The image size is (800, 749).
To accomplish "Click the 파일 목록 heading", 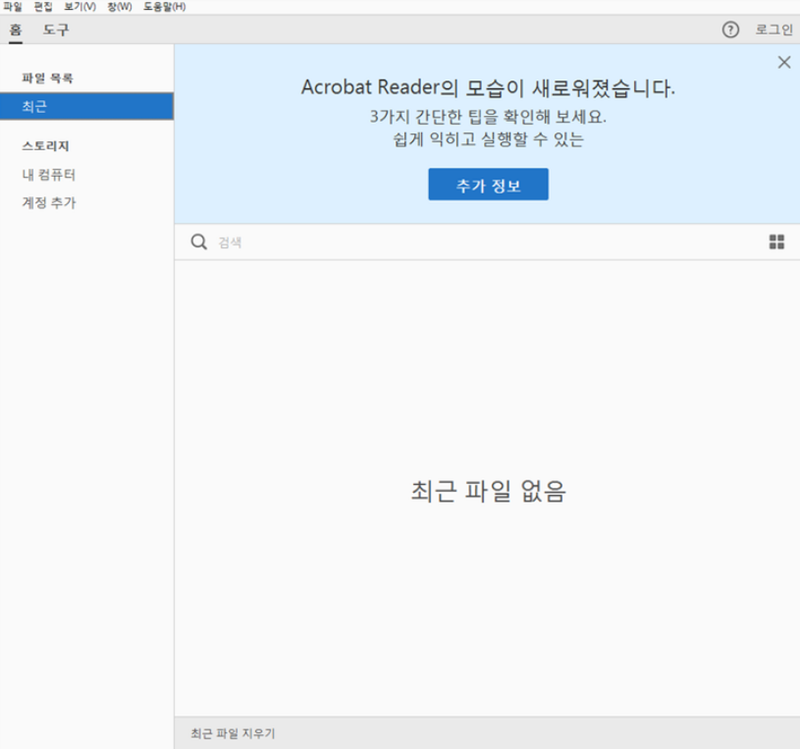I will [47, 78].
